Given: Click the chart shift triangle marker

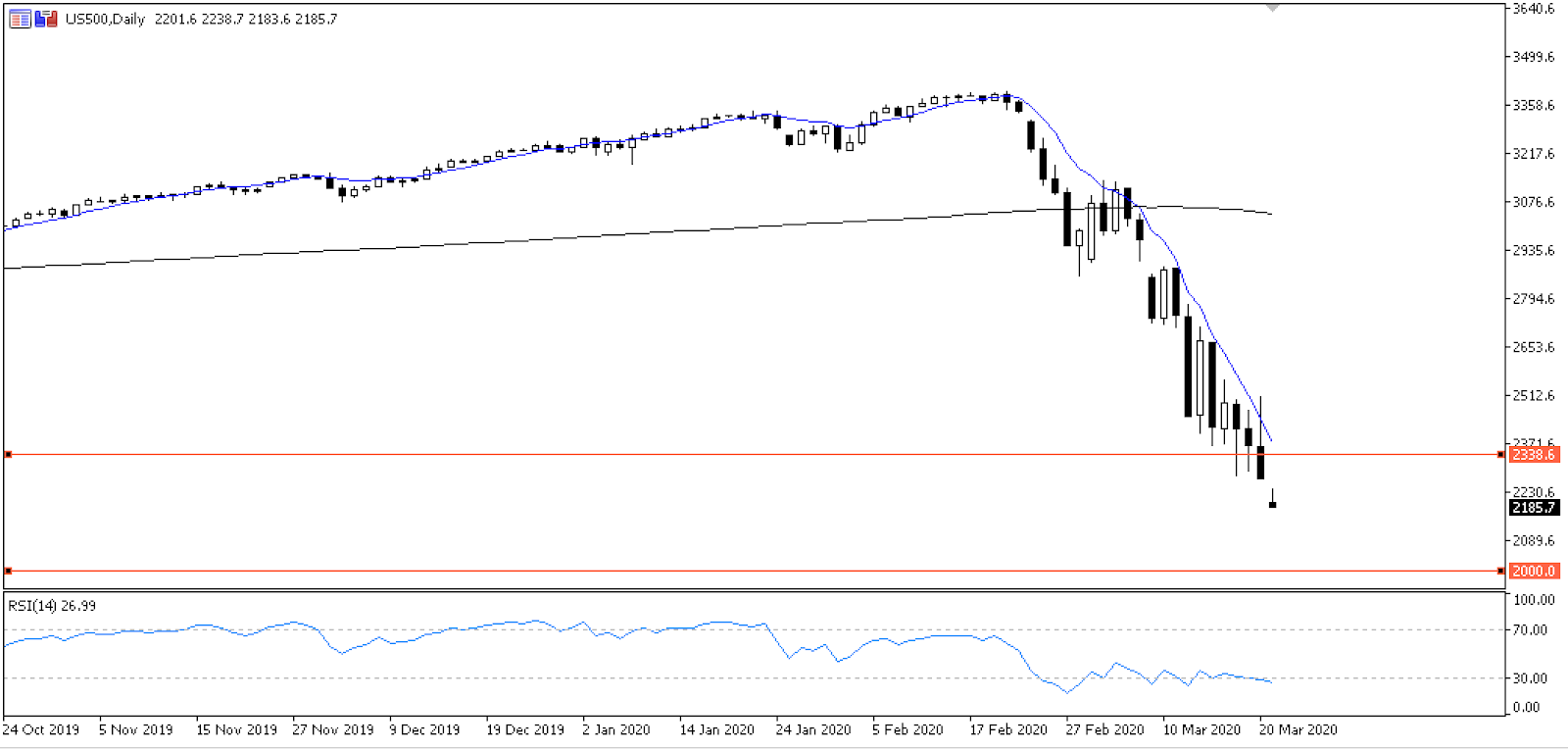Looking at the screenshot, I should [1272, 8].
